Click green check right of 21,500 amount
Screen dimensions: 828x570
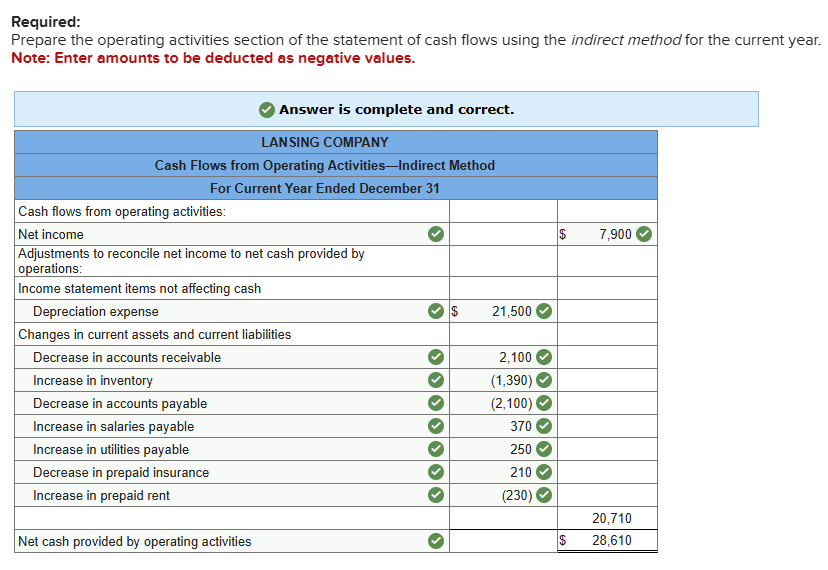click(x=543, y=311)
